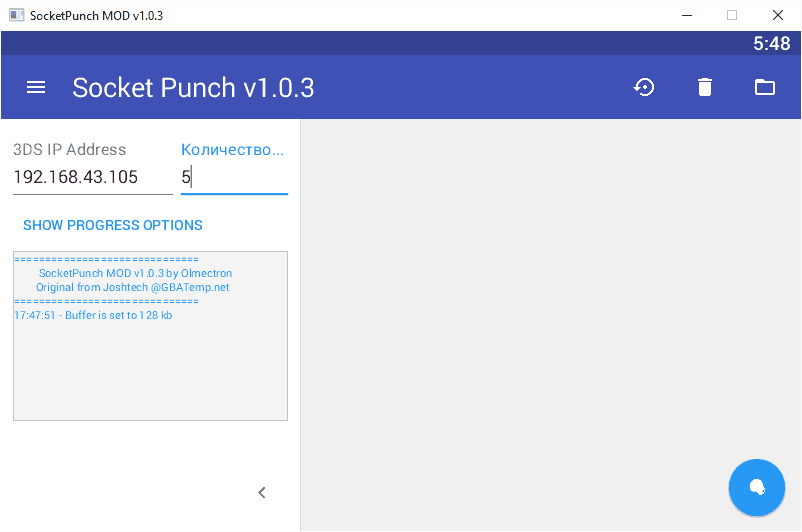Focus the Количество input field
The height and width of the screenshot is (532, 802).
click(234, 178)
